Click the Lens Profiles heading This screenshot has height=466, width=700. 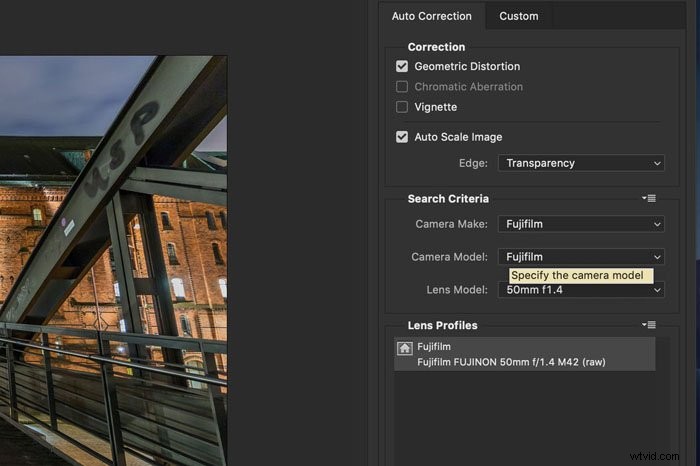click(x=442, y=325)
